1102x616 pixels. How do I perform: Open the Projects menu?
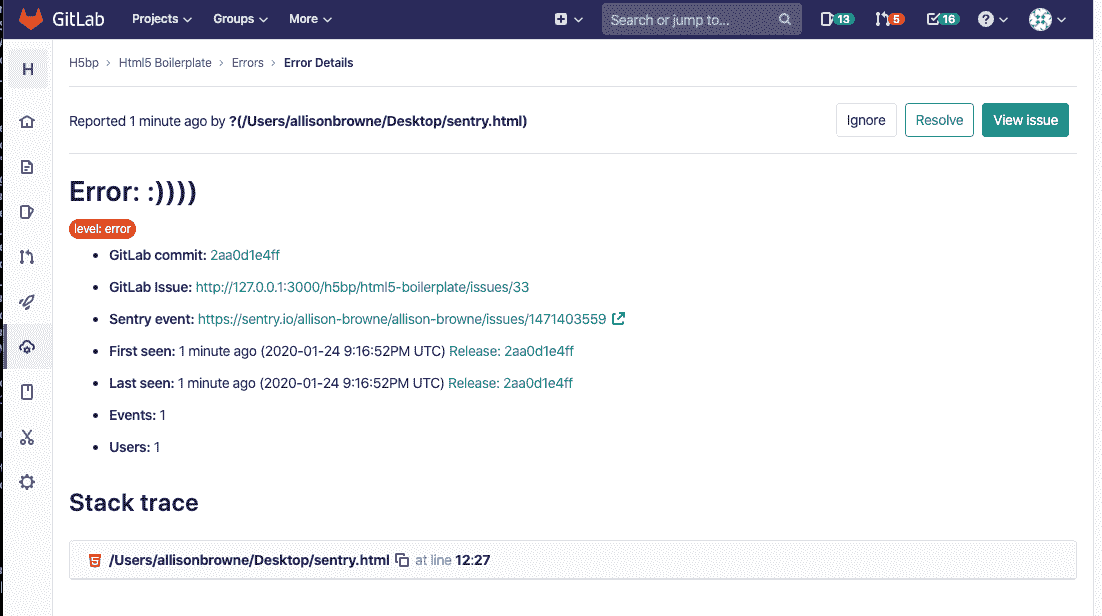pos(161,18)
